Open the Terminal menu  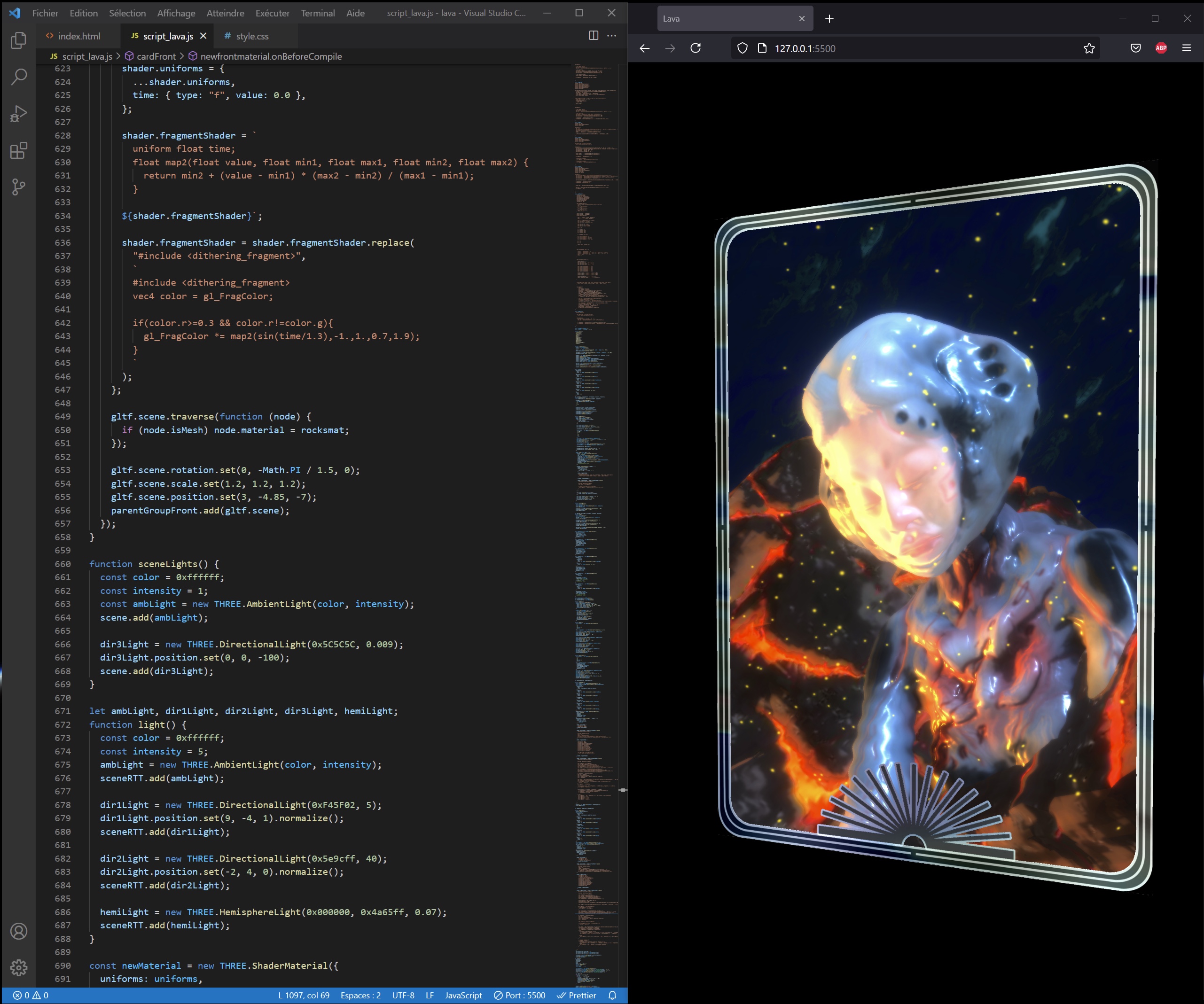[318, 13]
